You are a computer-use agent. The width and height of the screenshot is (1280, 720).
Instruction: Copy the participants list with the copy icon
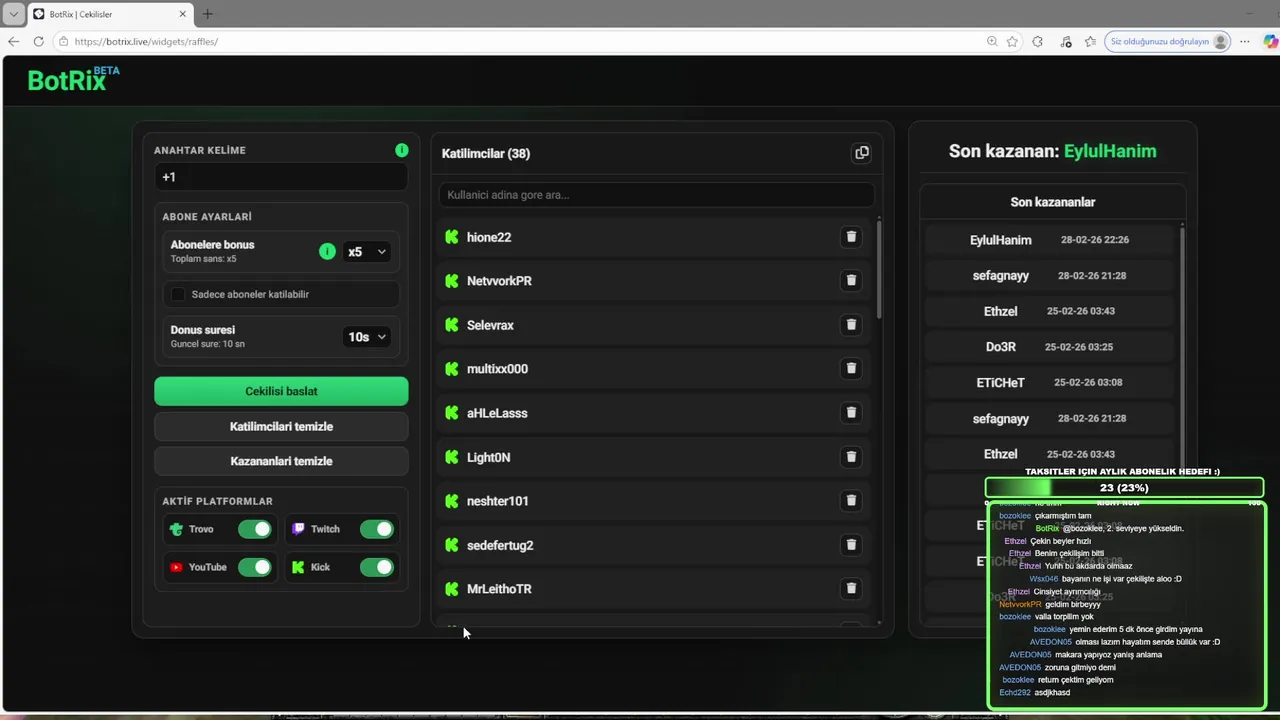point(862,153)
